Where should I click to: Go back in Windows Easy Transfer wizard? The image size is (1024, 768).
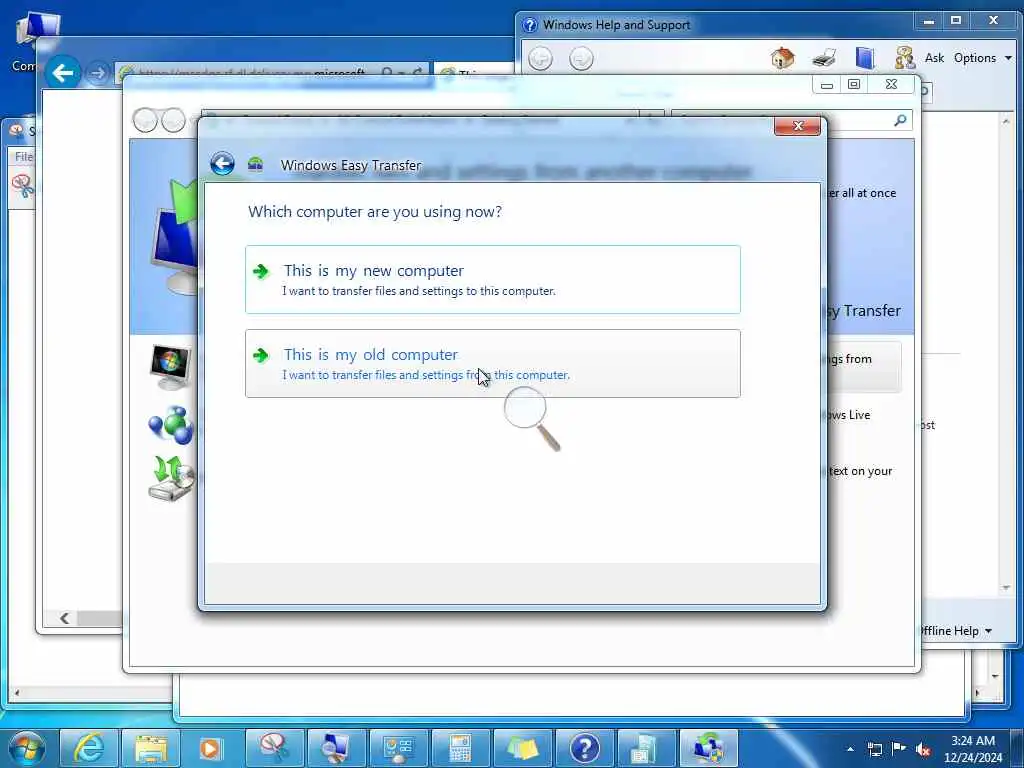click(x=222, y=163)
